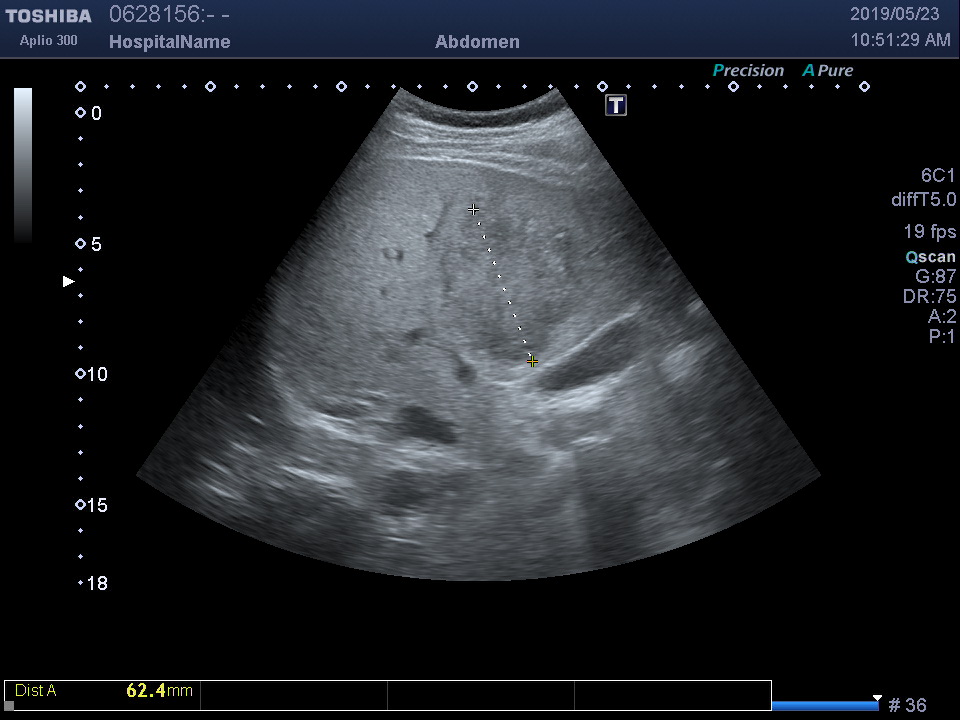
Task: Click the Dist A 62.4mm measurement result
Action: 103,690
